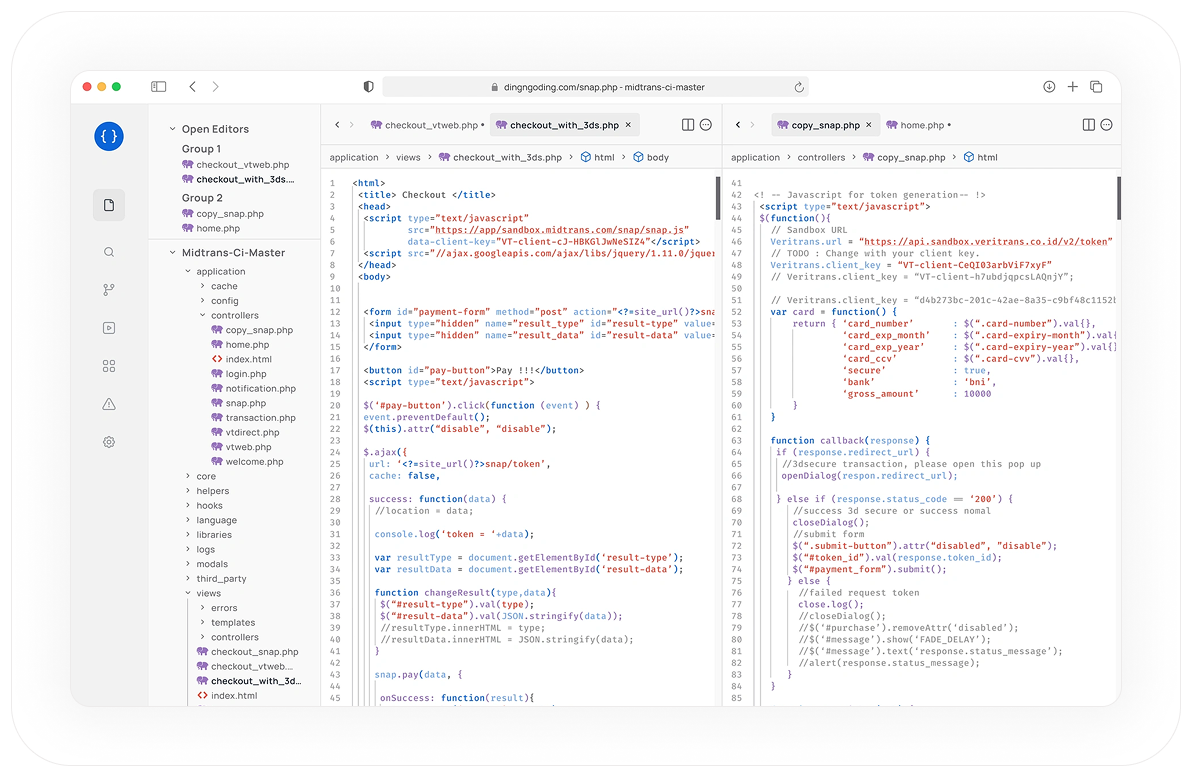Close the copy_snap.php tab
Viewport: 1192px width, 777px height.
[x=869, y=125]
